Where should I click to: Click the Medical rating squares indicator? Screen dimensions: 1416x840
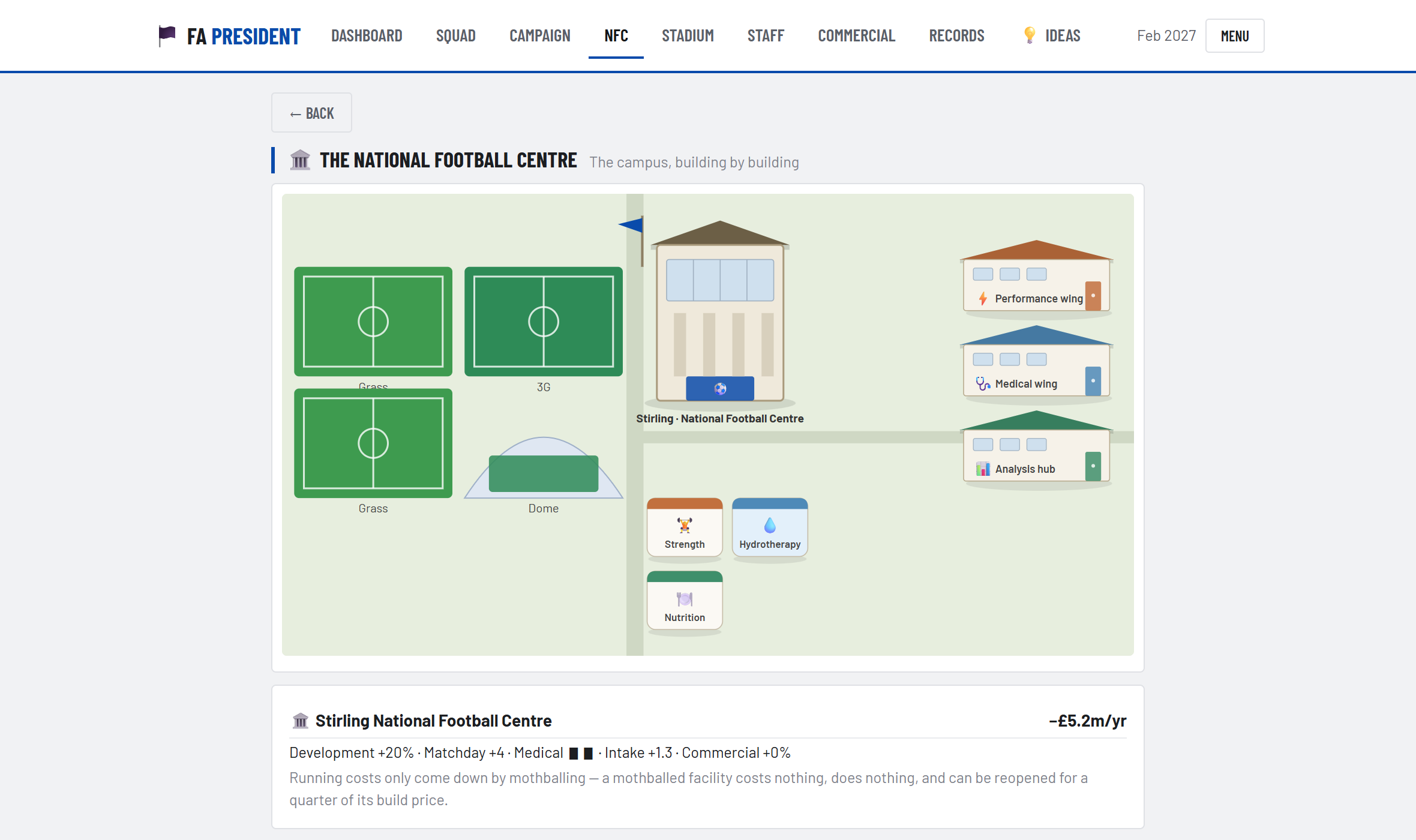[581, 754]
